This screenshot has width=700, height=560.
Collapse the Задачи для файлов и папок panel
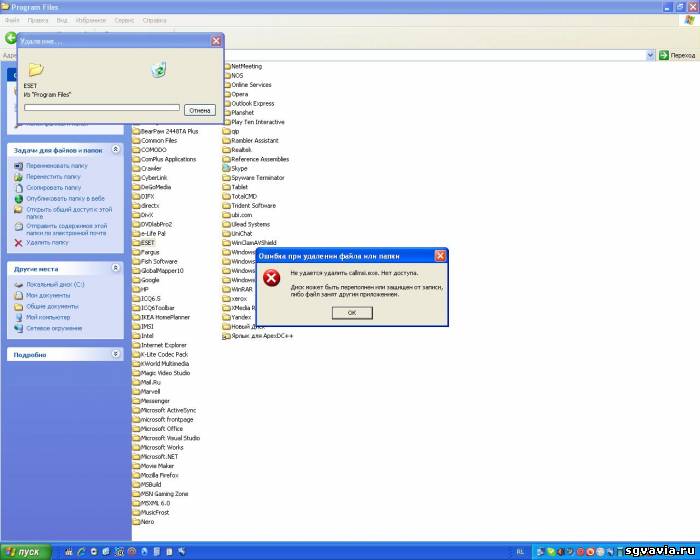click(116, 149)
